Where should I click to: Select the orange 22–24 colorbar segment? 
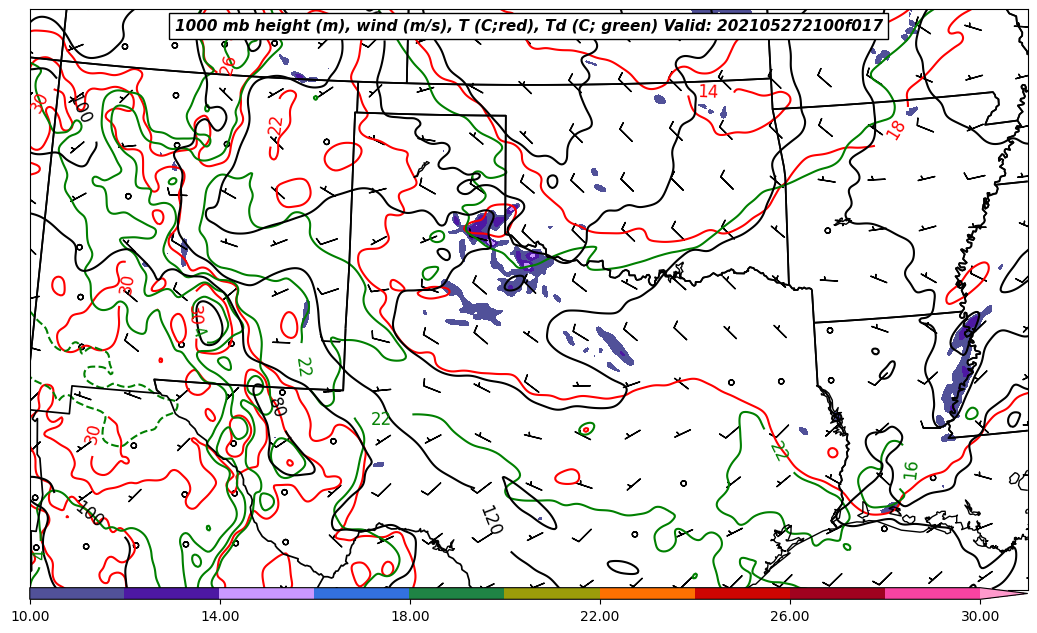coord(647,593)
